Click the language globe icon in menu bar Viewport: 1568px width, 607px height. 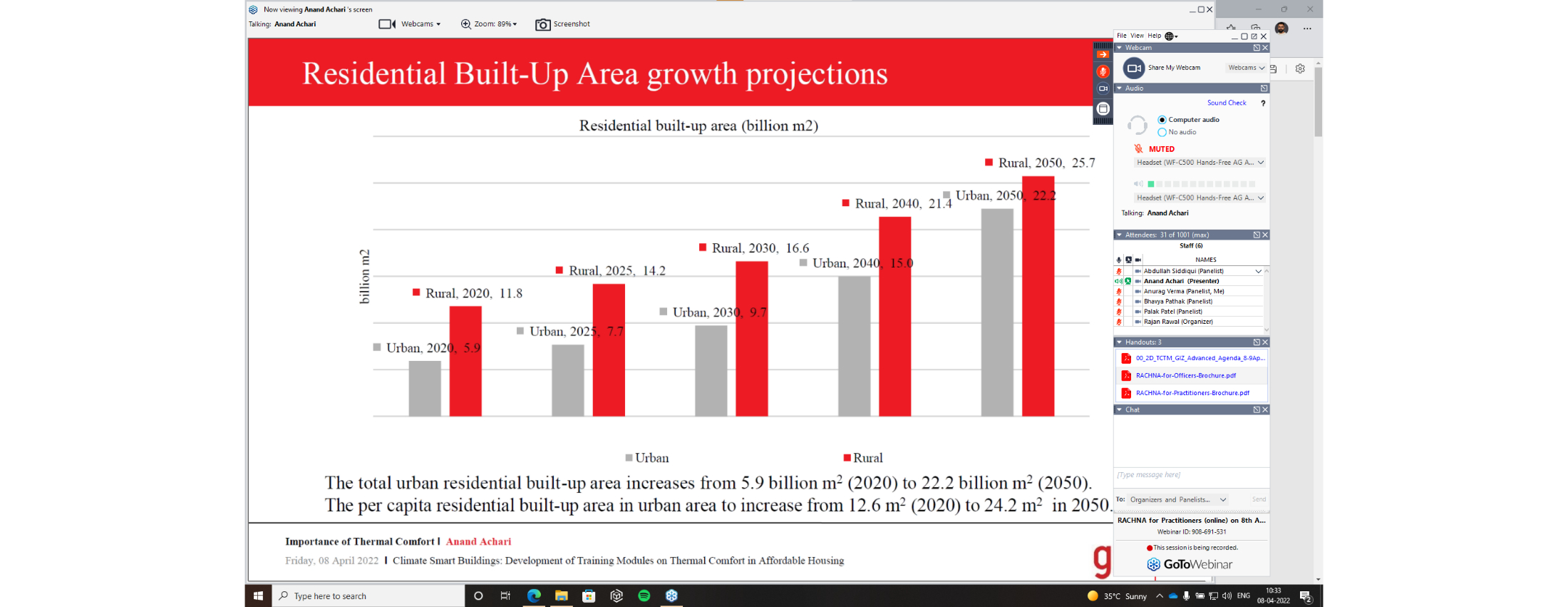1170,36
